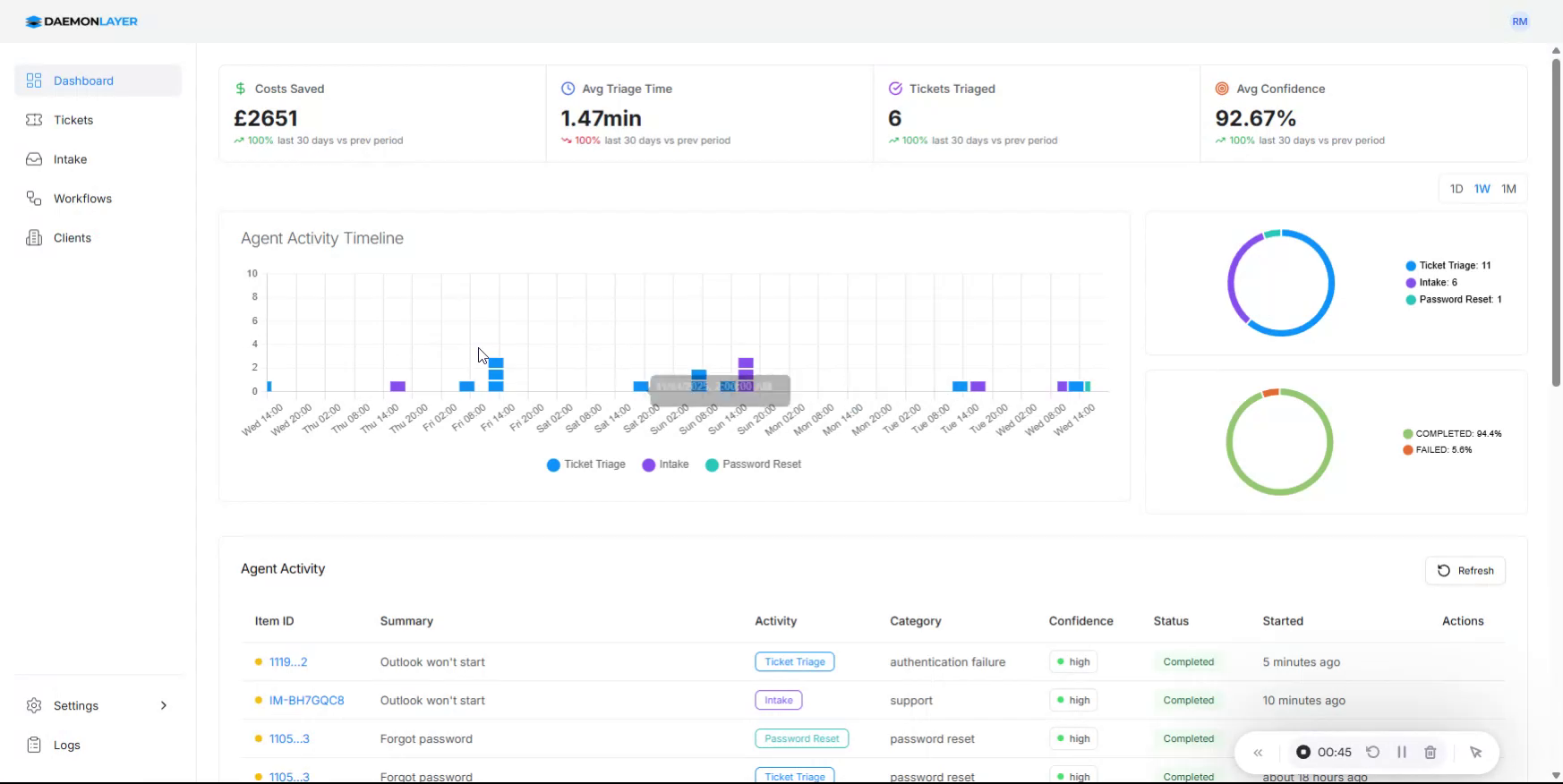Refresh the Agent Activity table

pyautogui.click(x=1465, y=571)
